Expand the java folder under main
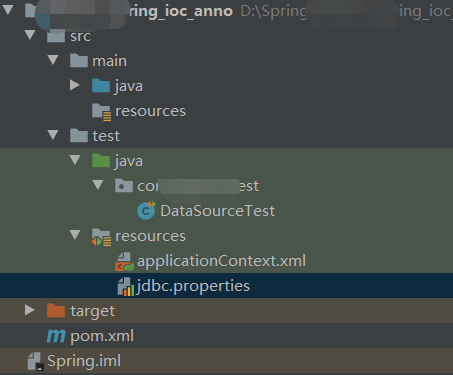The height and width of the screenshot is (375, 453). 75,85
